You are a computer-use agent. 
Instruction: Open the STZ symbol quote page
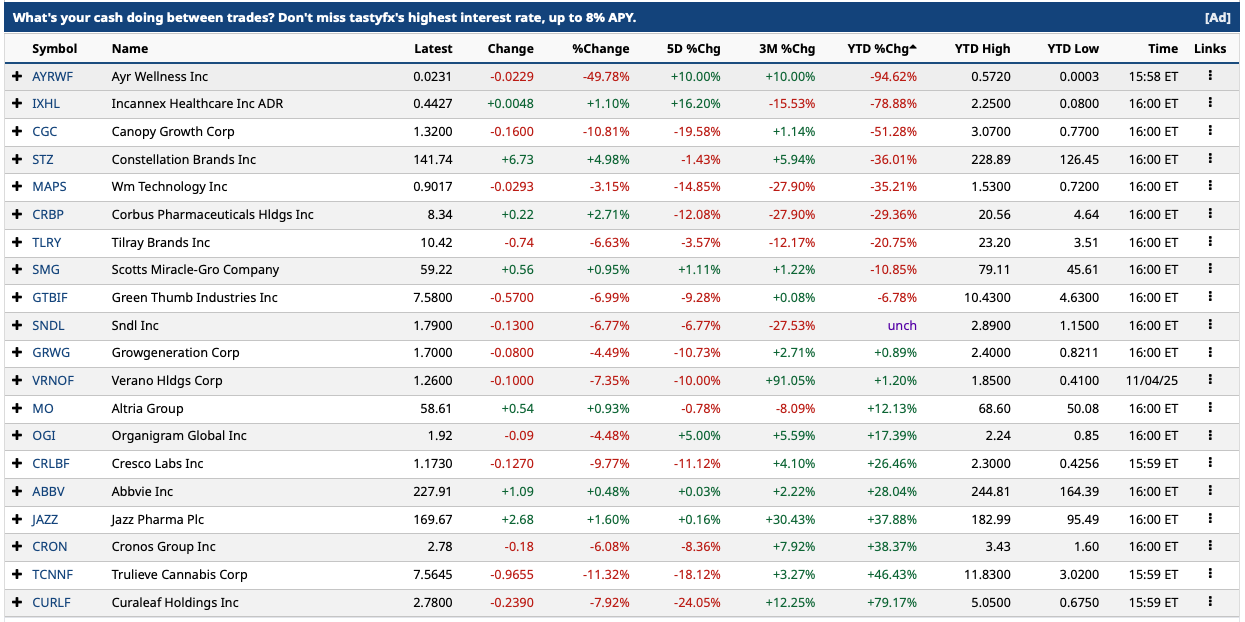43,159
